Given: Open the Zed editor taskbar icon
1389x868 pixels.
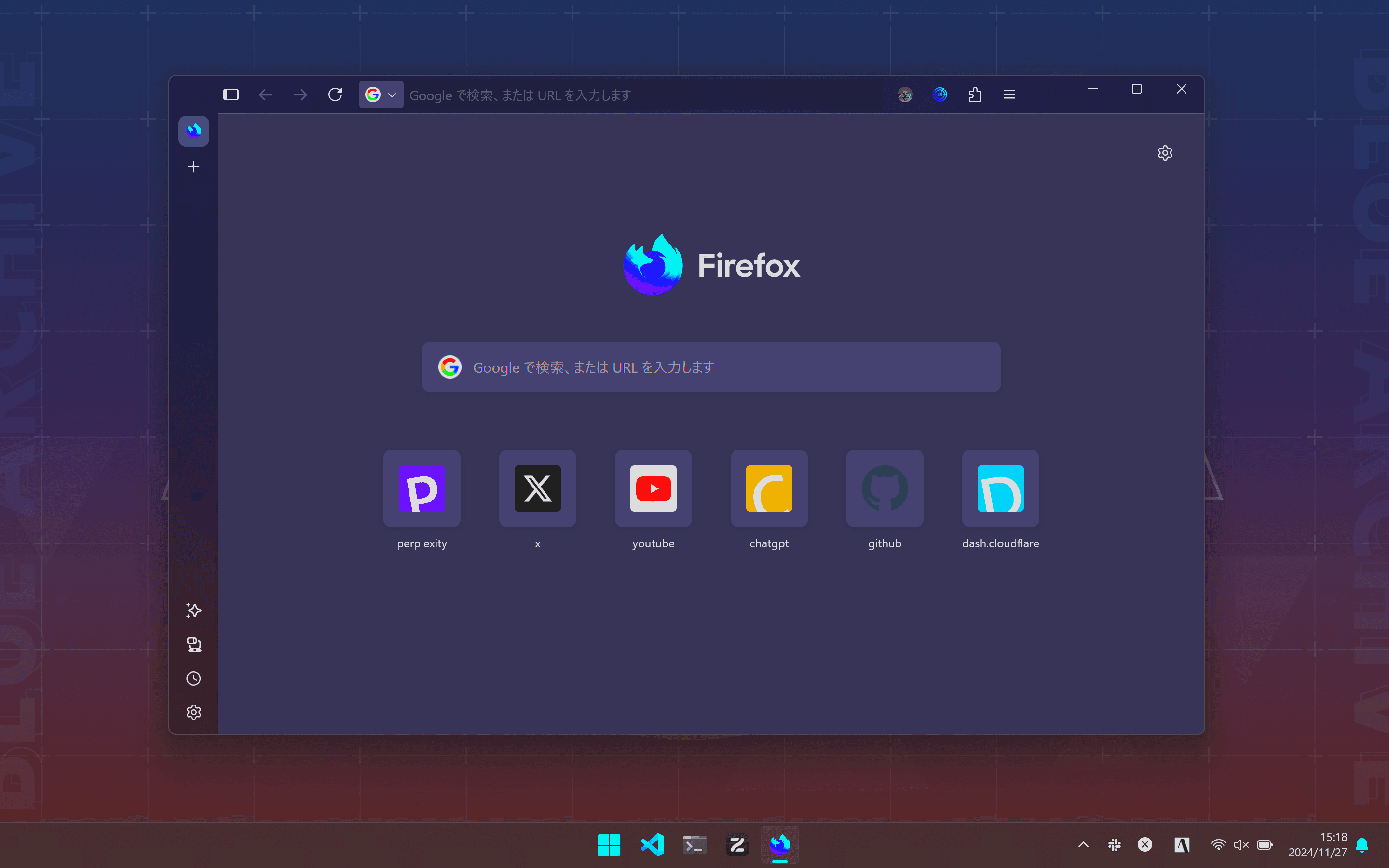Looking at the screenshot, I should pyautogui.click(x=737, y=845).
